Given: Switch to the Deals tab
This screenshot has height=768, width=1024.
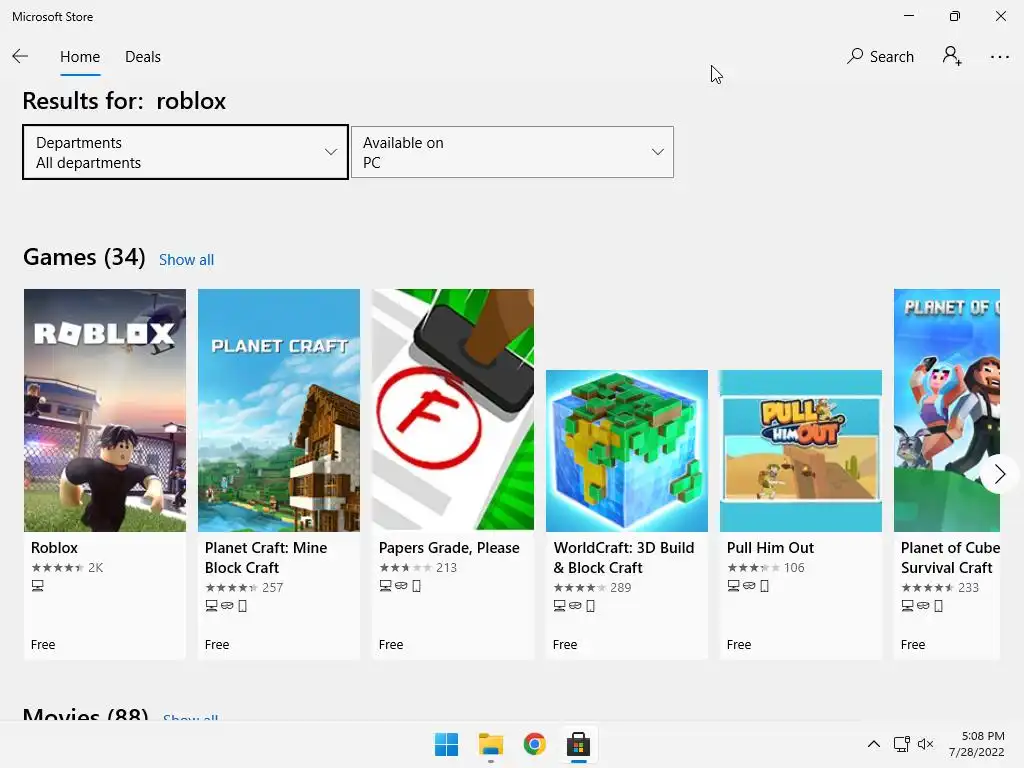Looking at the screenshot, I should pos(142,57).
